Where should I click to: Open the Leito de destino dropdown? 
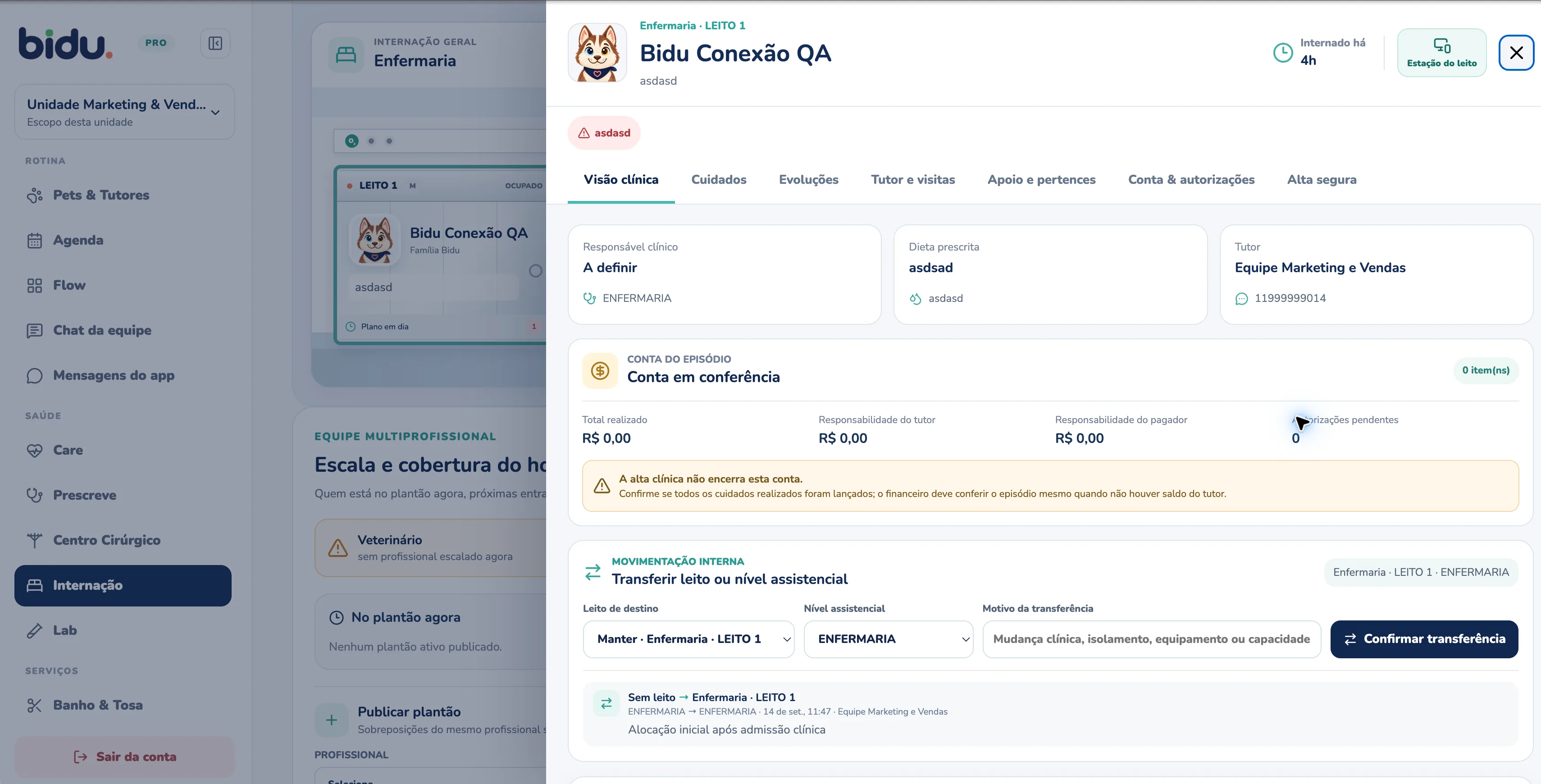688,639
